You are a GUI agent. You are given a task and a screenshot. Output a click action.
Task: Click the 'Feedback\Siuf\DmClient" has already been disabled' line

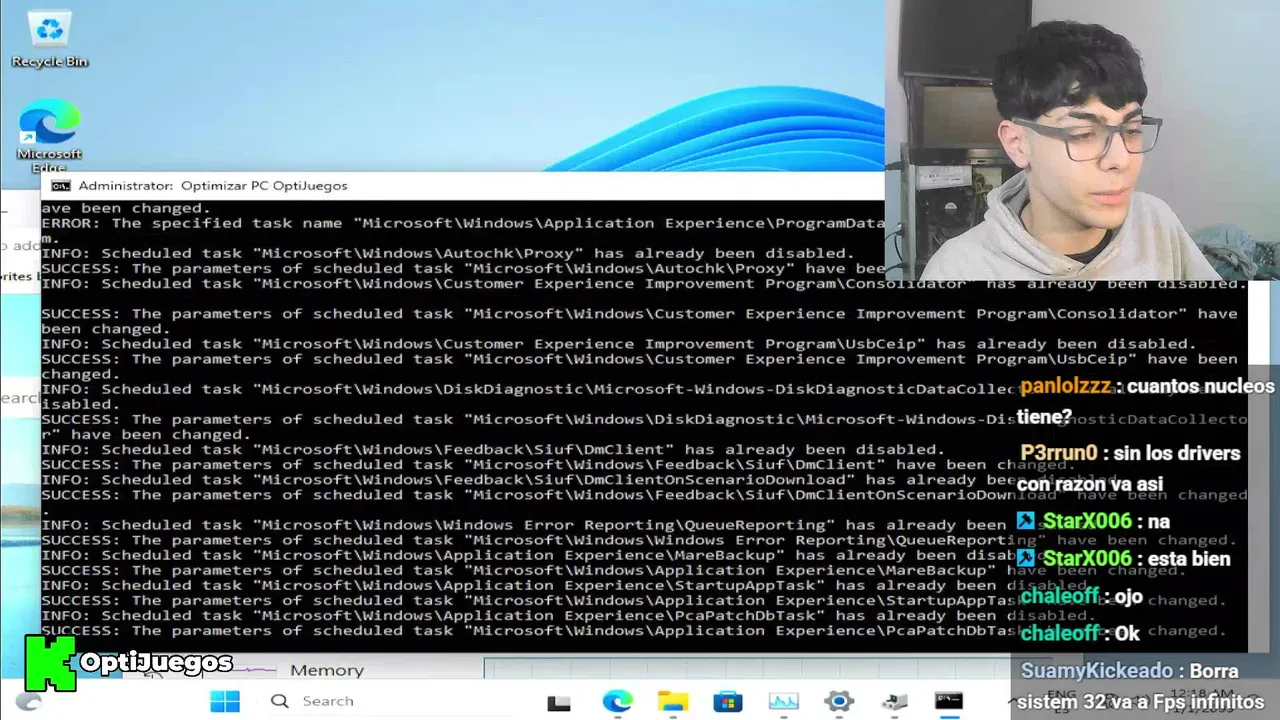[493, 449]
